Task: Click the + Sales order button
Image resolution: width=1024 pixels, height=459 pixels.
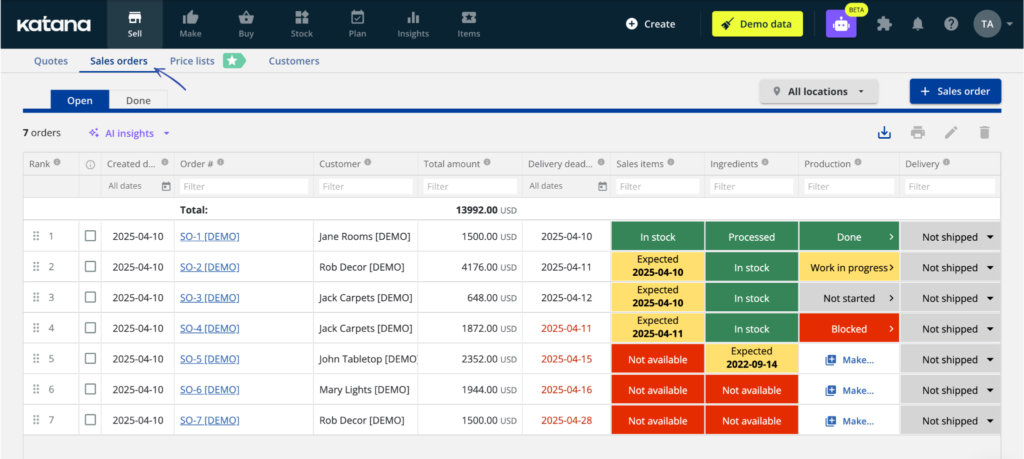Action: pyautogui.click(x=955, y=92)
